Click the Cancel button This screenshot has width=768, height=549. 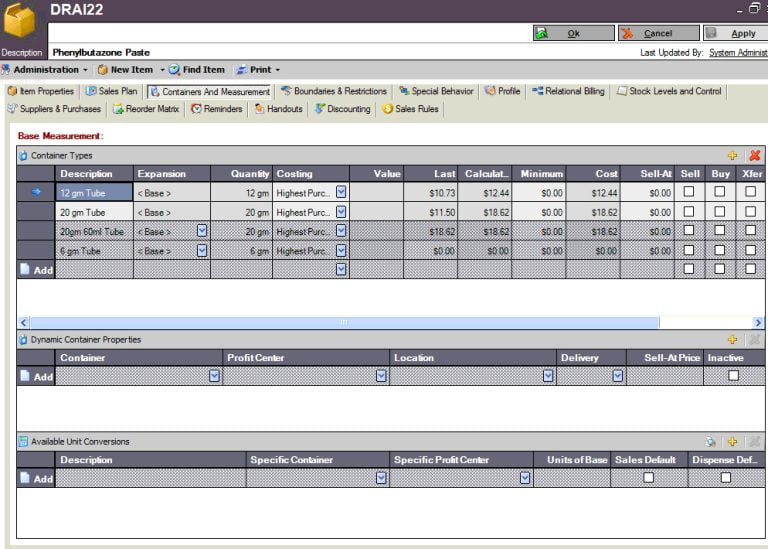coord(657,33)
